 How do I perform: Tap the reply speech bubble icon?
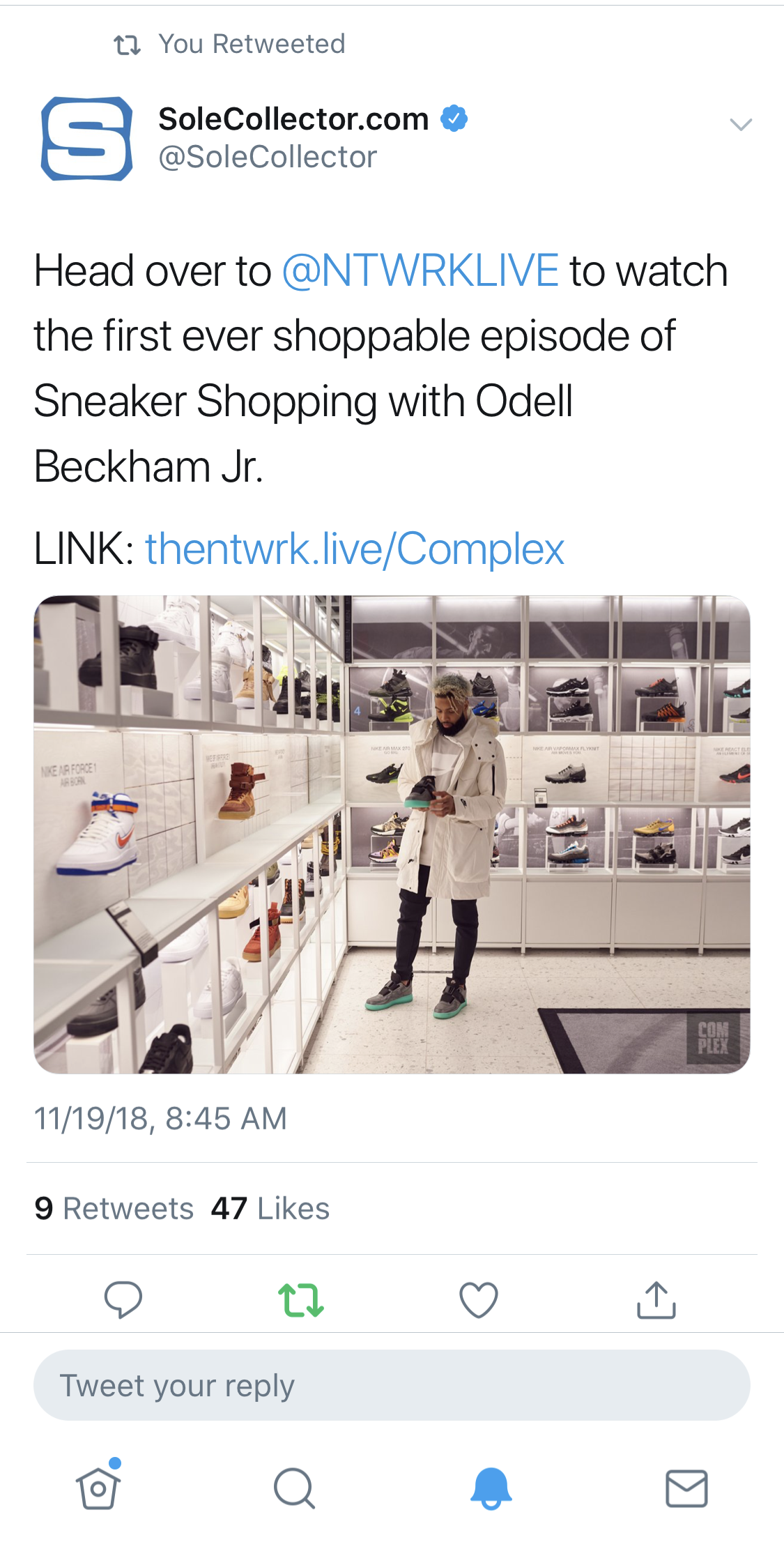coord(123,1299)
